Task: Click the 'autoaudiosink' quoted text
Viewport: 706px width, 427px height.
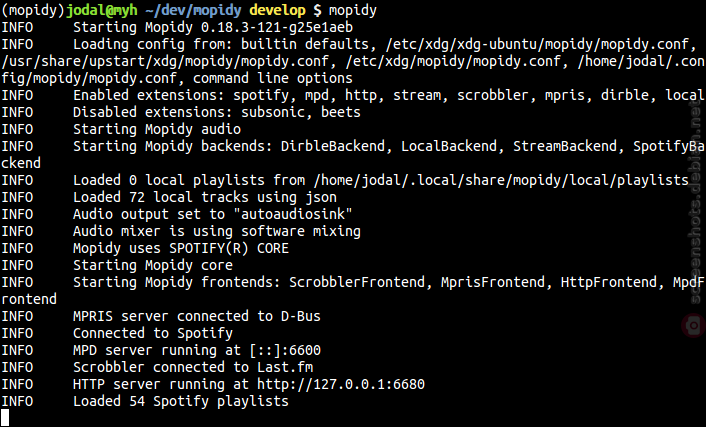Action: click(293, 214)
